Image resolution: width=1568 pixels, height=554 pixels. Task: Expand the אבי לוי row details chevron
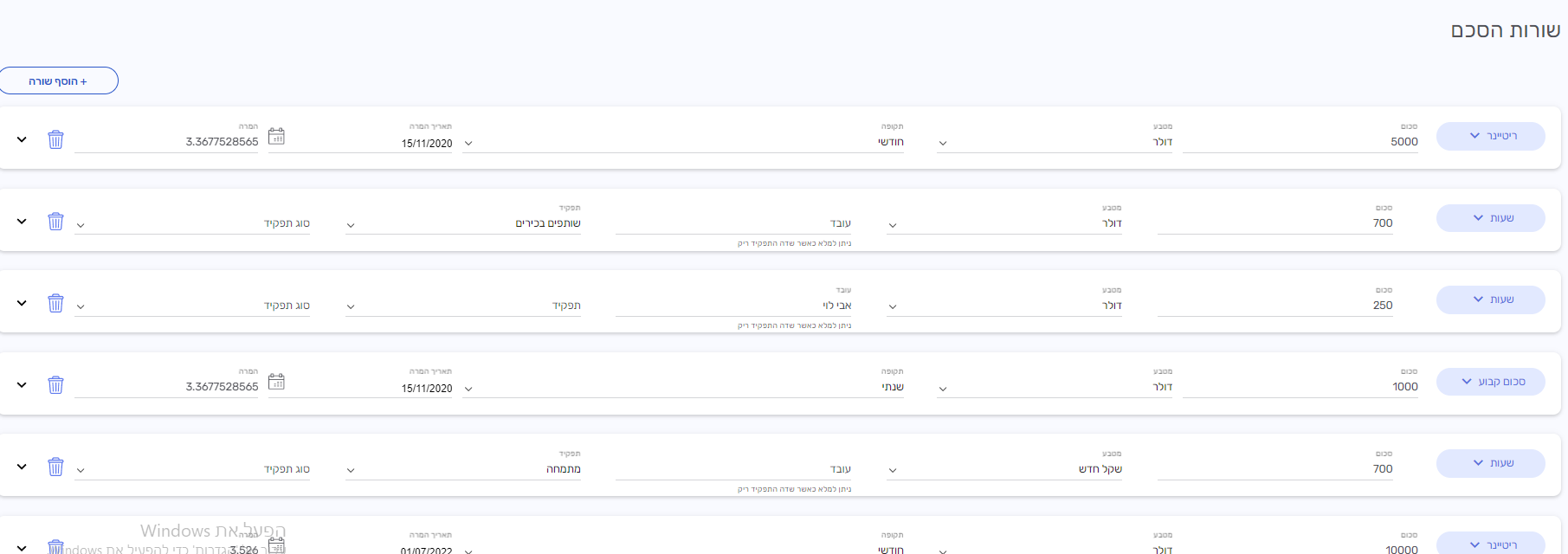coord(22,303)
